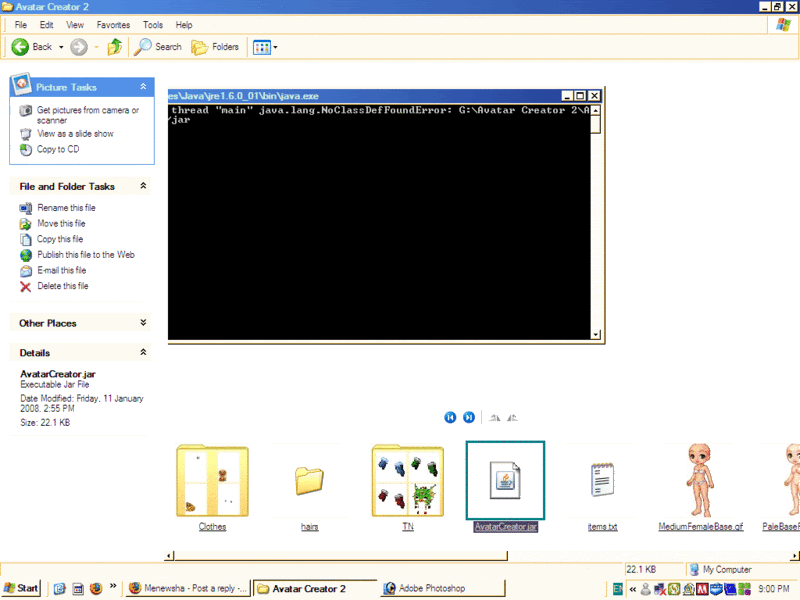800x600 pixels.
Task: Click the Rotate Counterclockwise icon
Action: click(513, 418)
